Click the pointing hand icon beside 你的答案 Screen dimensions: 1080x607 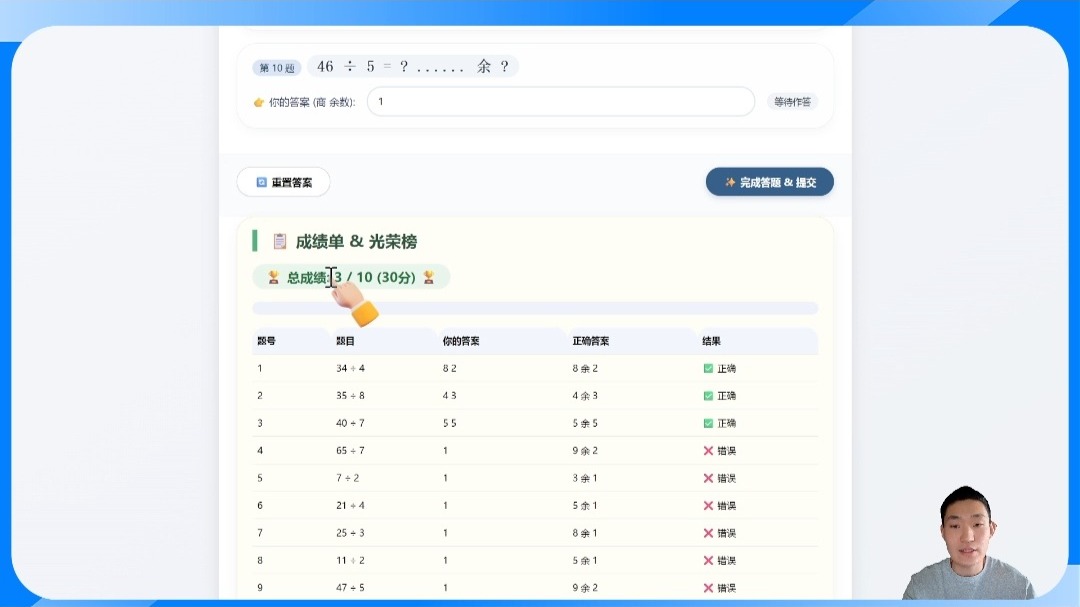point(259,103)
